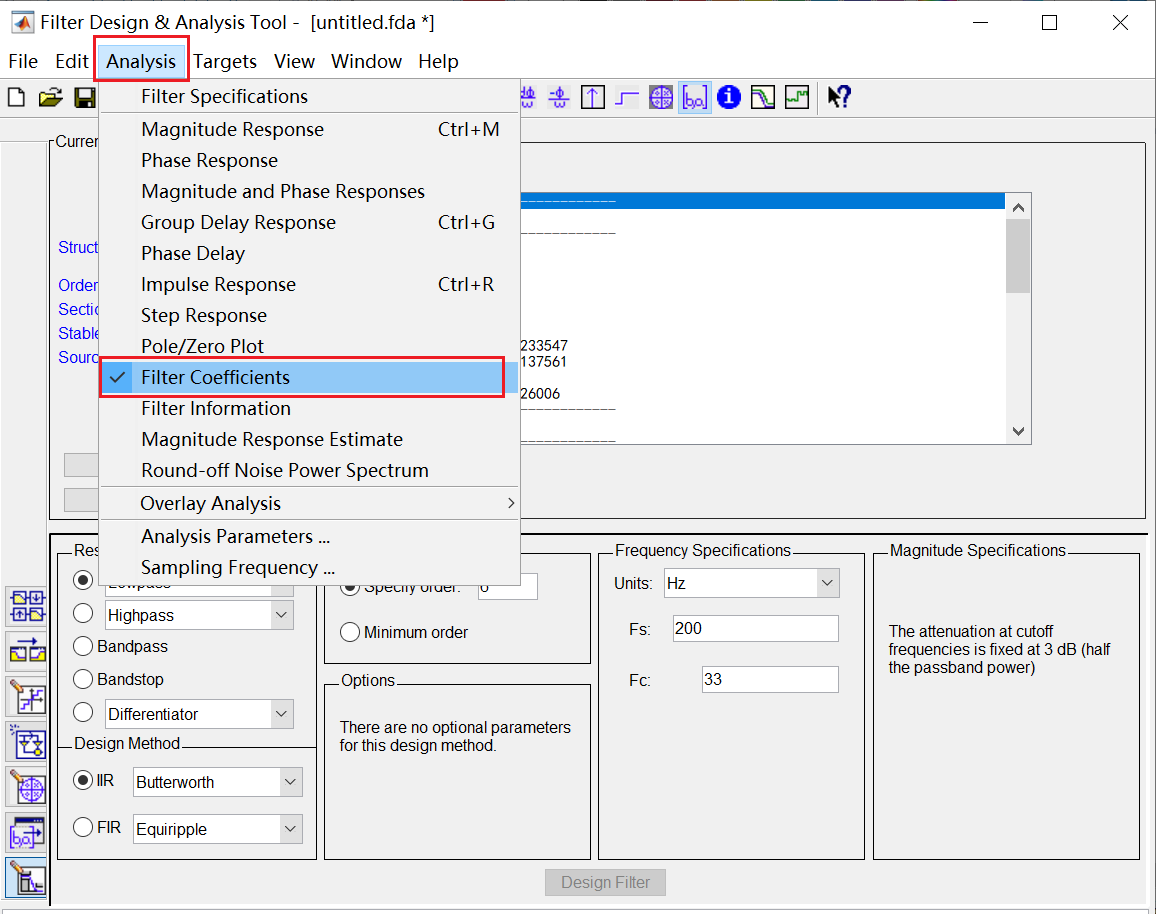Click the What's This help cursor icon
Image resolution: width=1156 pixels, height=914 pixels.
[839, 97]
